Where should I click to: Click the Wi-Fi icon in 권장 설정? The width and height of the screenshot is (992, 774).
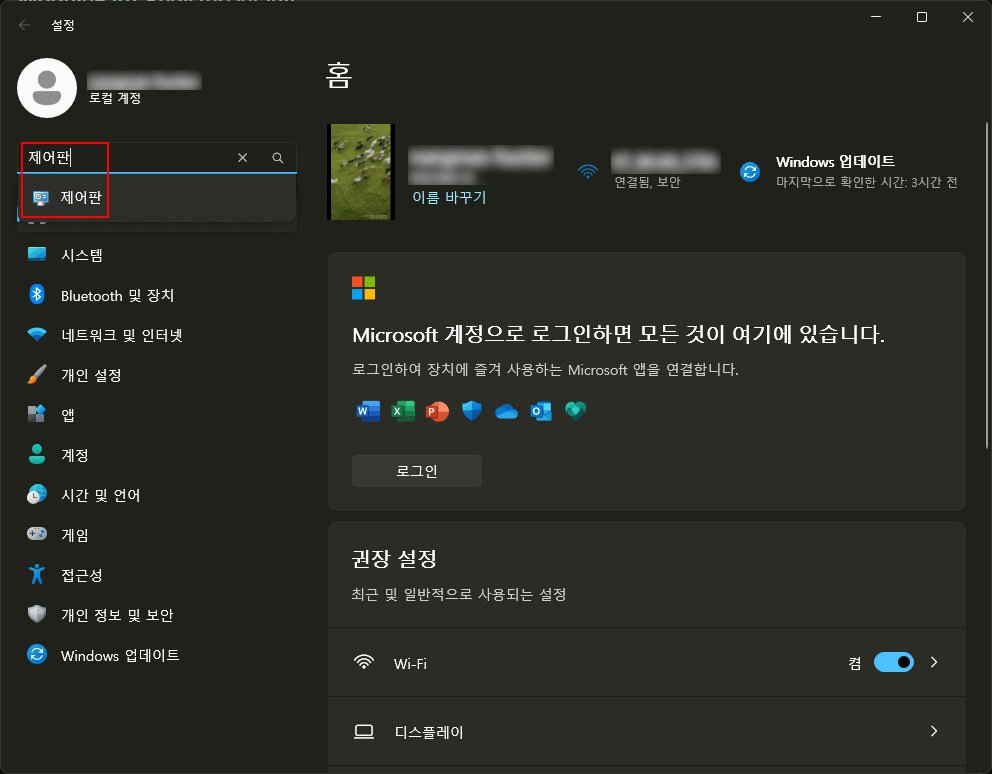364,663
